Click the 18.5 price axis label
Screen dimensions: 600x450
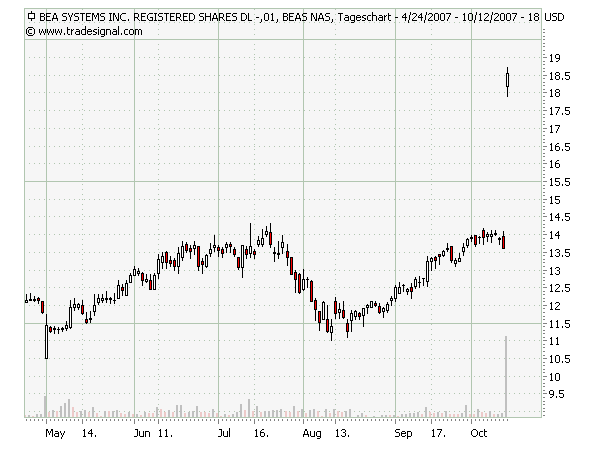[x=559, y=76]
